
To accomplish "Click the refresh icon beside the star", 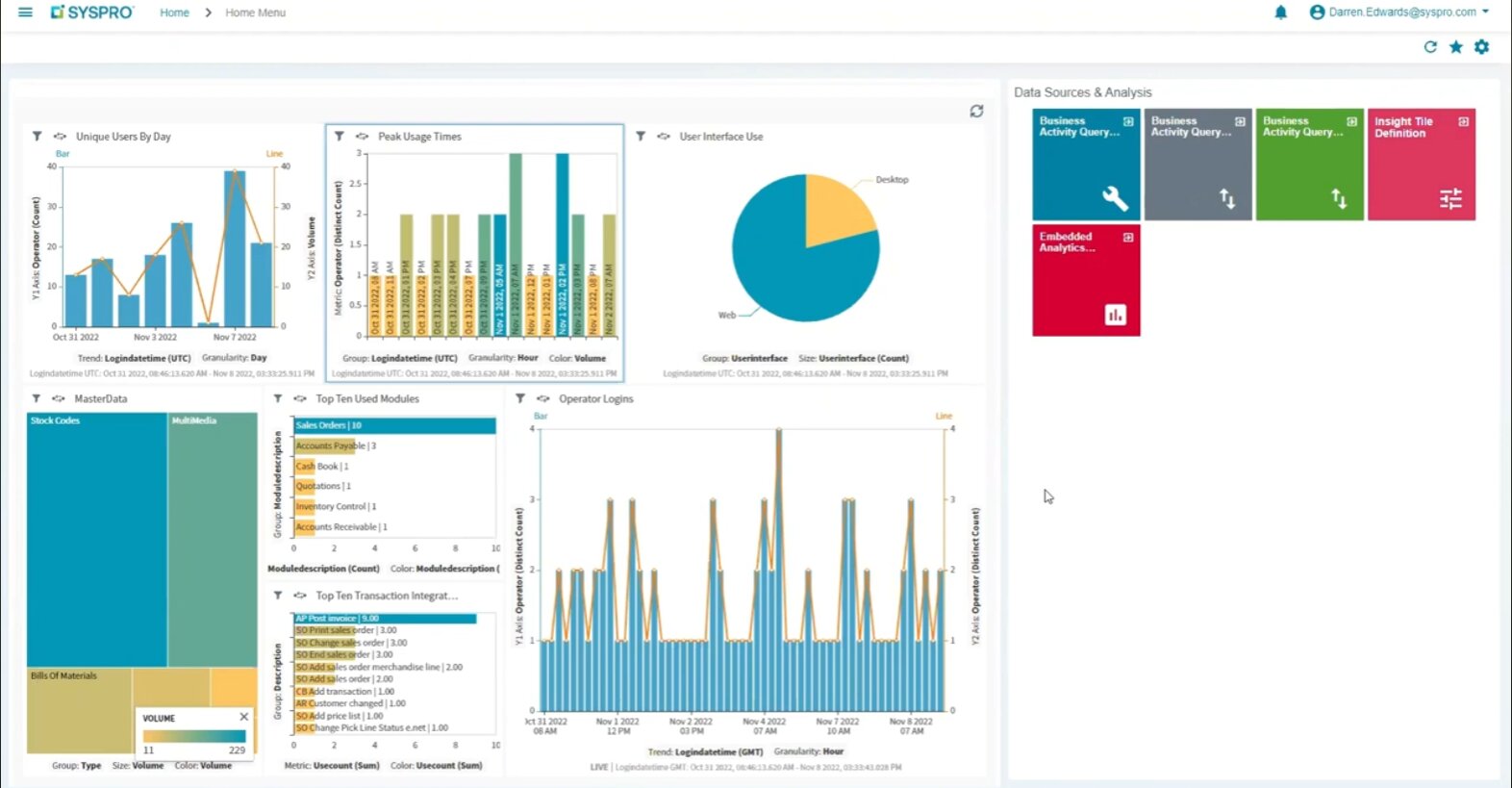I will [x=1430, y=47].
